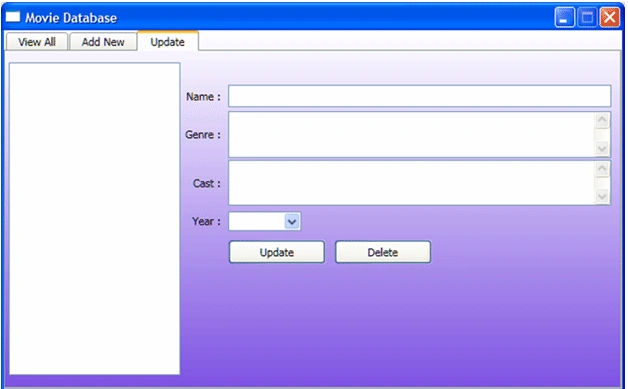Image resolution: width=628 pixels, height=389 pixels.
Task: Click Genre box scroll up arrow
Action: pos(602,120)
